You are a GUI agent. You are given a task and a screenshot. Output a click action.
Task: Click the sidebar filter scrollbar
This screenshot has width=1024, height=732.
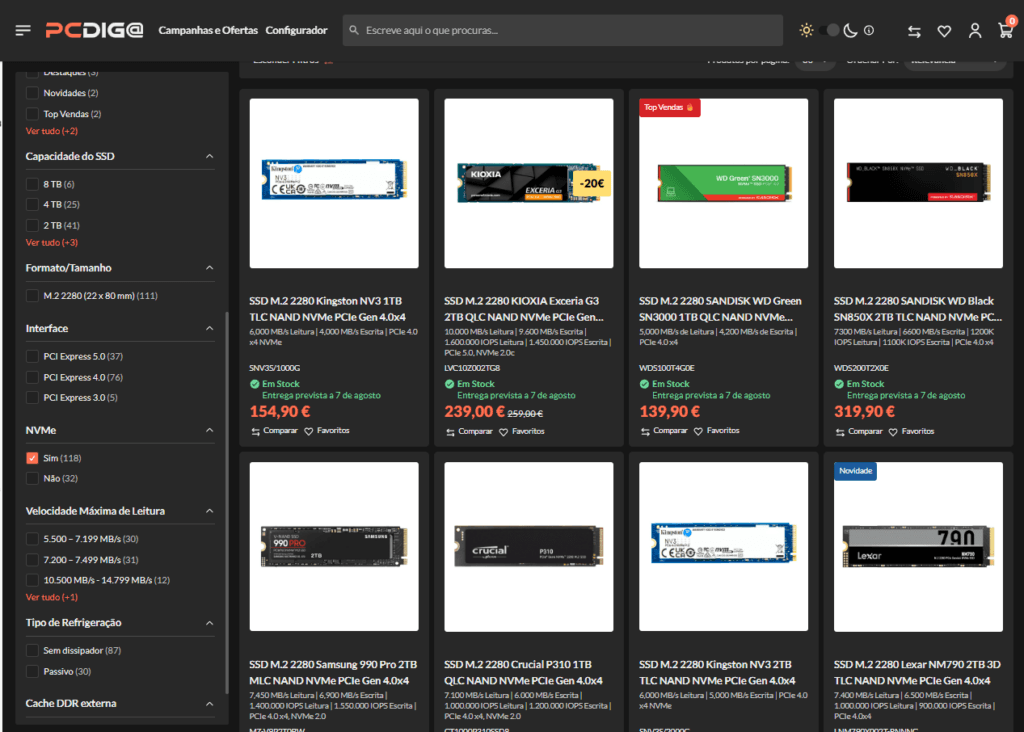point(227,503)
